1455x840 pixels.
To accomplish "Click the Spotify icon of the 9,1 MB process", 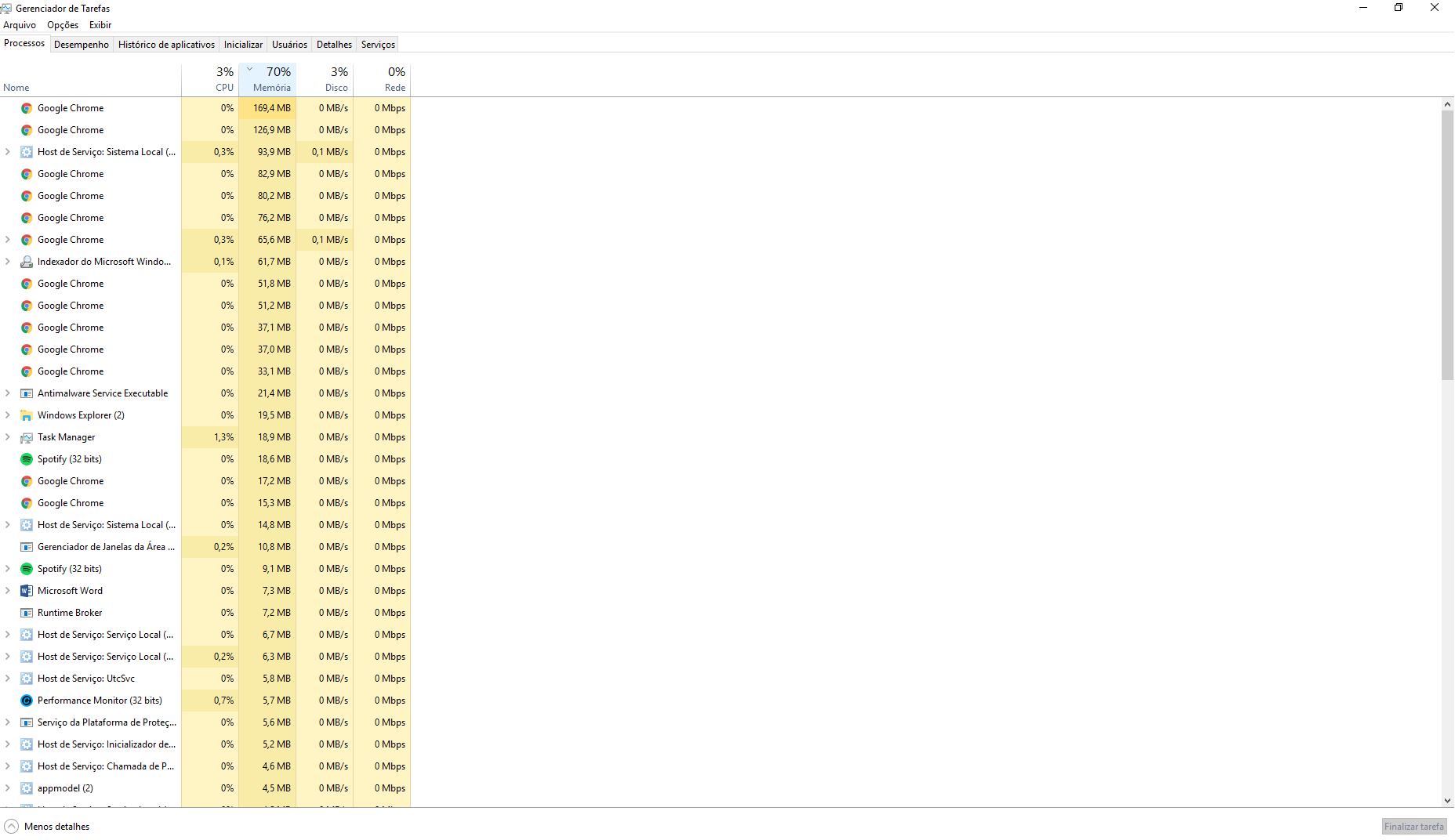I will click(x=27, y=569).
